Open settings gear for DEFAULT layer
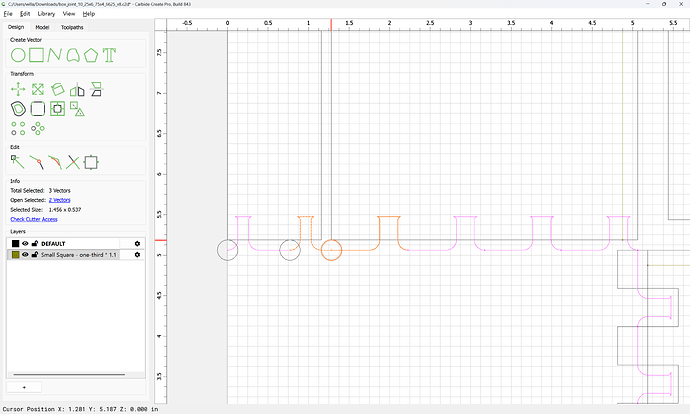Image resolution: width=690 pixels, height=414 pixels. click(x=137, y=243)
